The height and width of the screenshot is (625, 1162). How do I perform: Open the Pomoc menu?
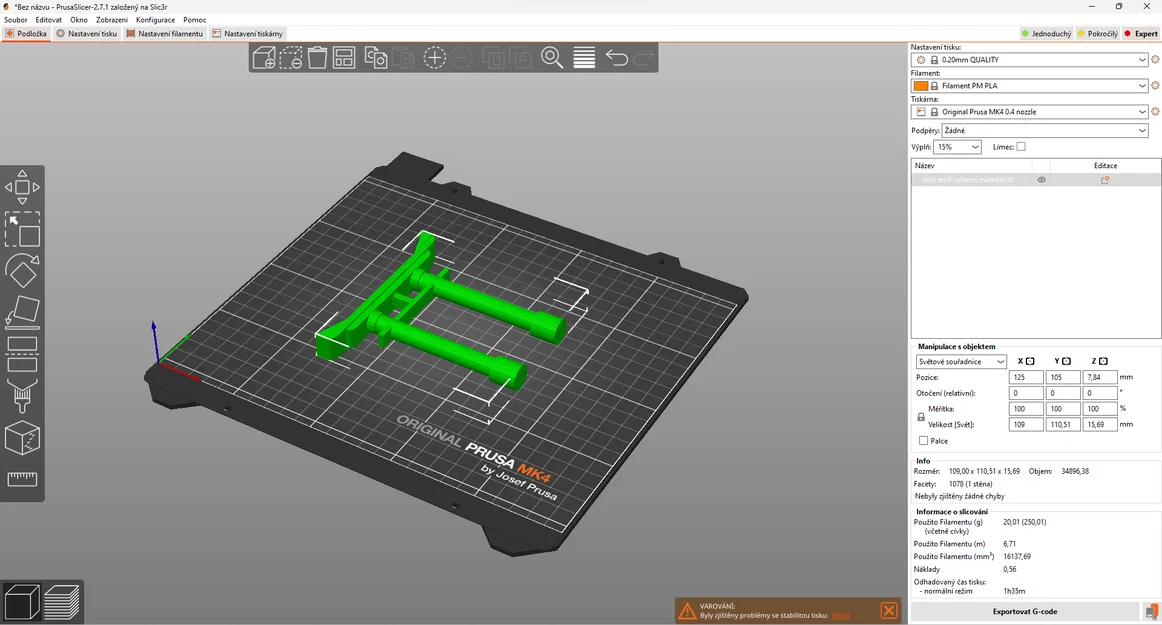click(x=195, y=20)
